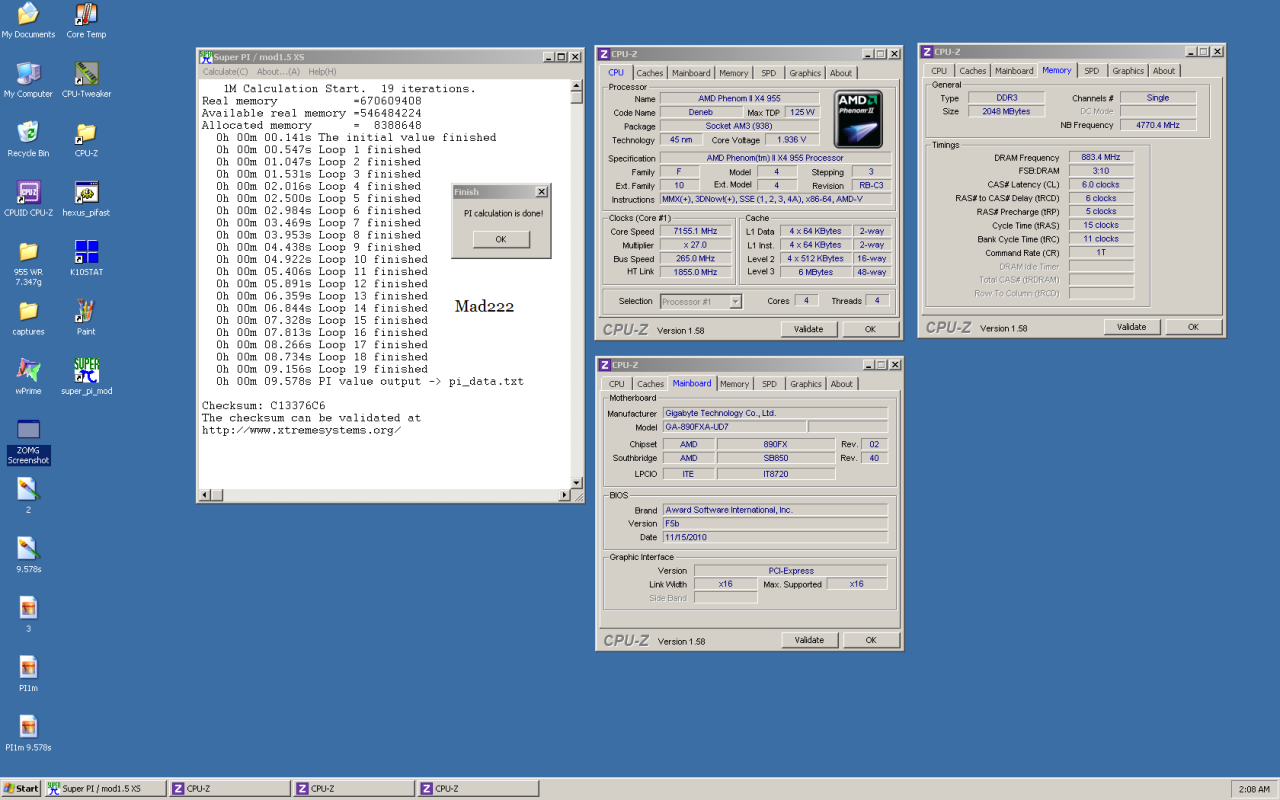This screenshot has width=1280, height=800.
Task: Select the ZOMG Screenshot desktop icon
Action: 28,441
